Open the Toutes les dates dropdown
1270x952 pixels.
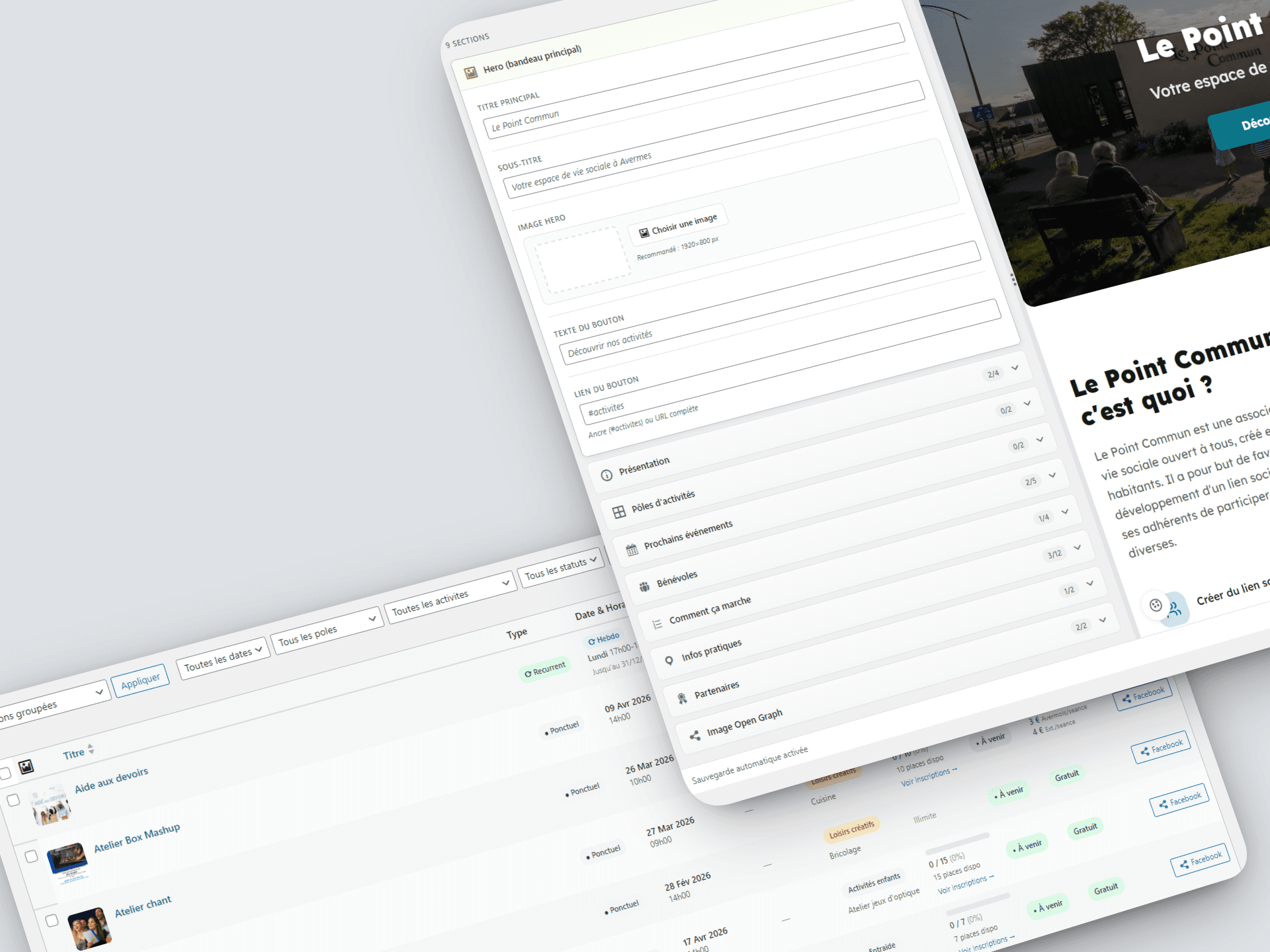point(222,658)
